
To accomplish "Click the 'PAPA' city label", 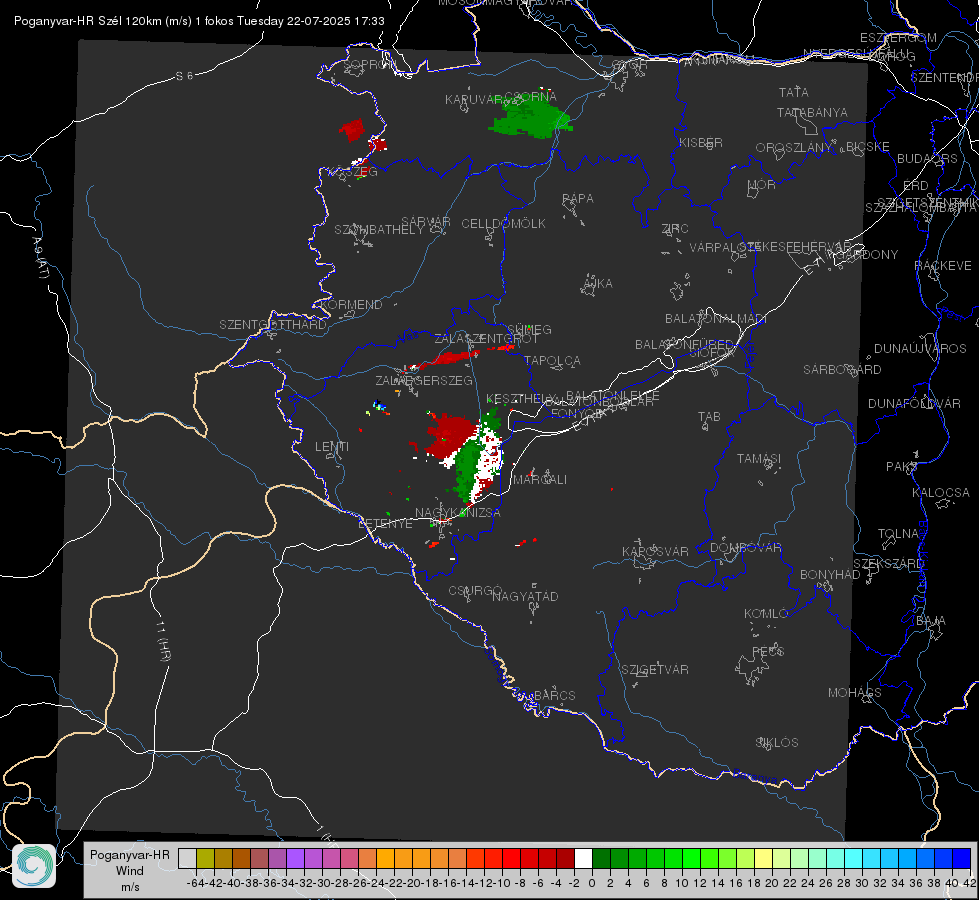I will point(578,199).
